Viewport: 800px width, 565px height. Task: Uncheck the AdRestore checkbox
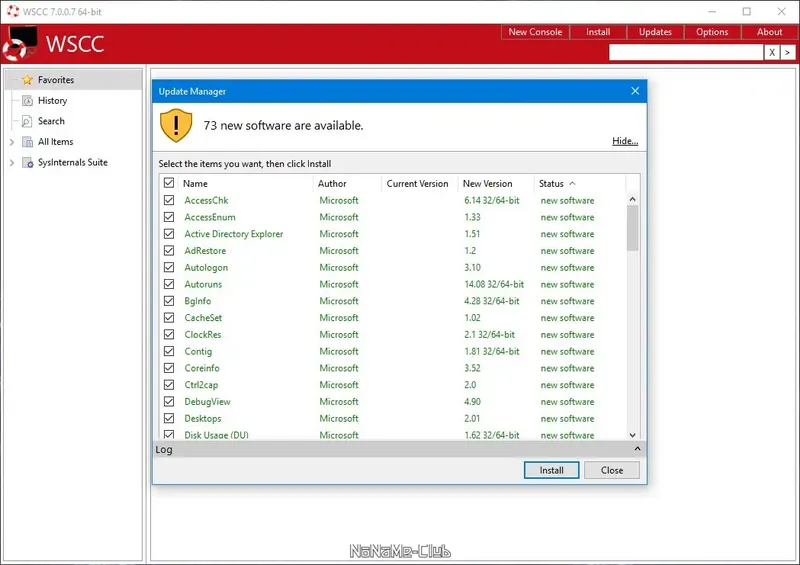(x=169, y=251)
